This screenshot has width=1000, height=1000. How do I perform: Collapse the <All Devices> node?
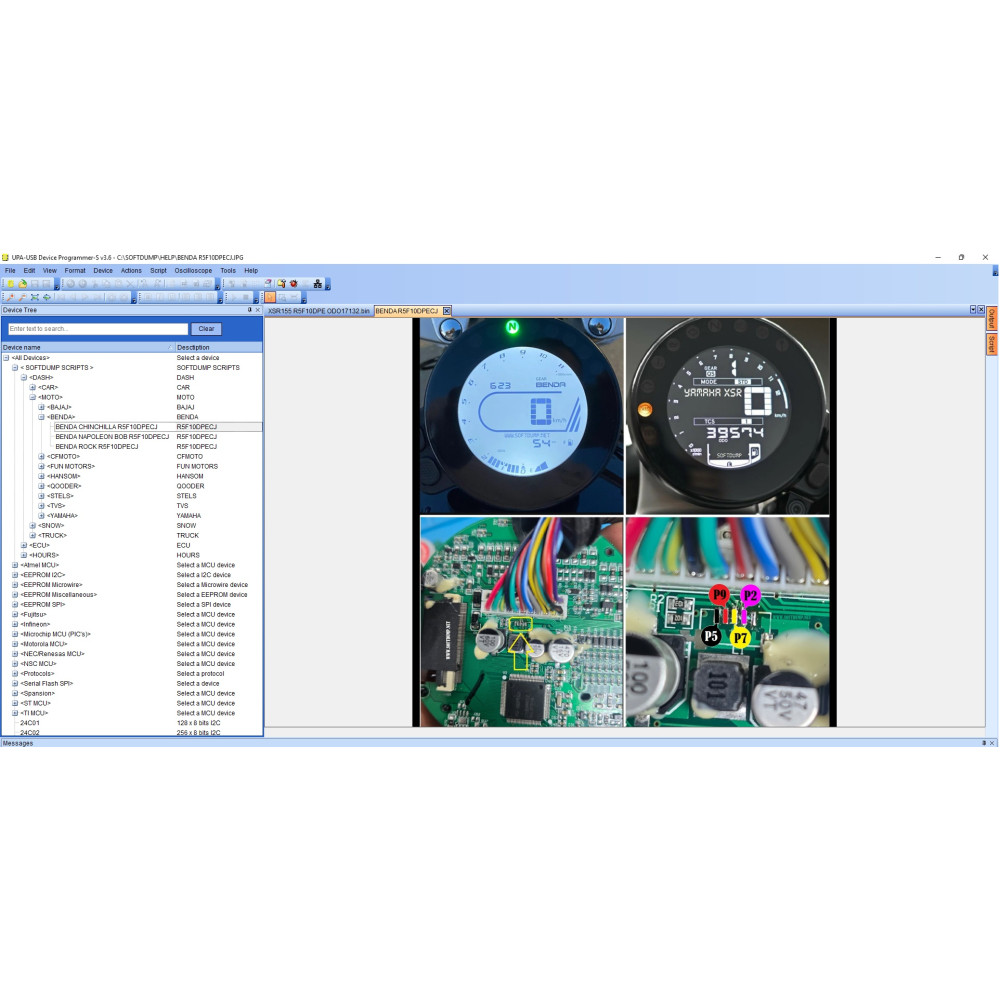tap(6, 358)
